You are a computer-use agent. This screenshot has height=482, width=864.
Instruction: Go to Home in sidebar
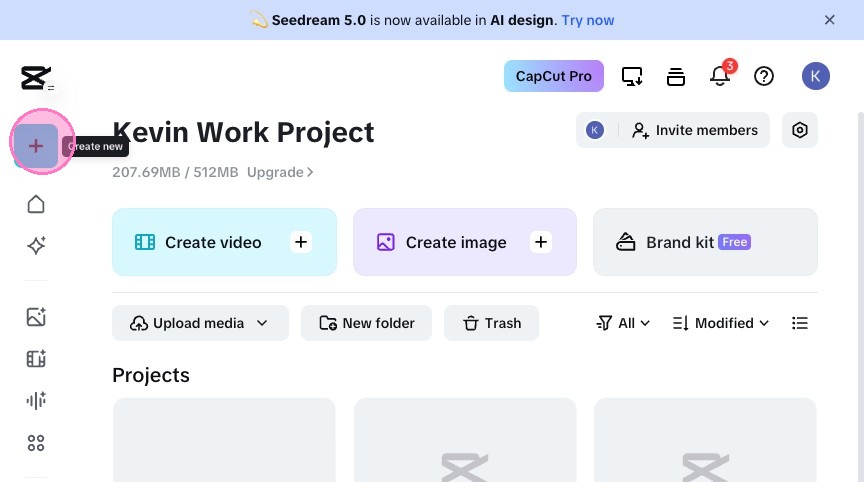click(x=36, y=204)
